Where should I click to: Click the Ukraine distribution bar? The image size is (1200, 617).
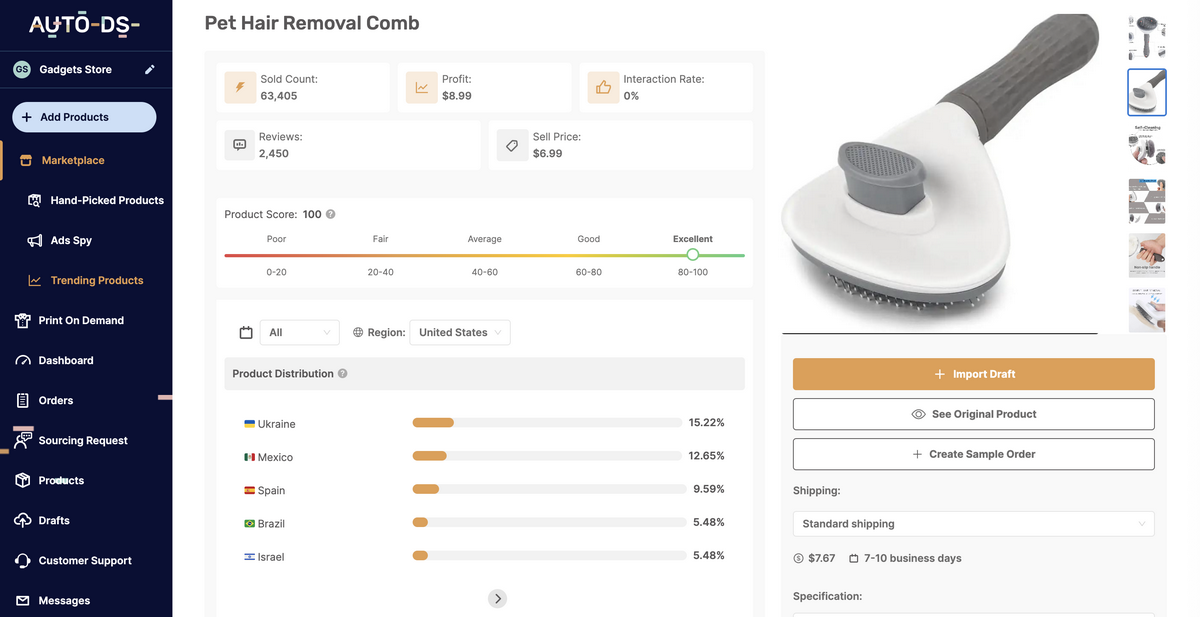pyautogui.click(x=547, y=423)
